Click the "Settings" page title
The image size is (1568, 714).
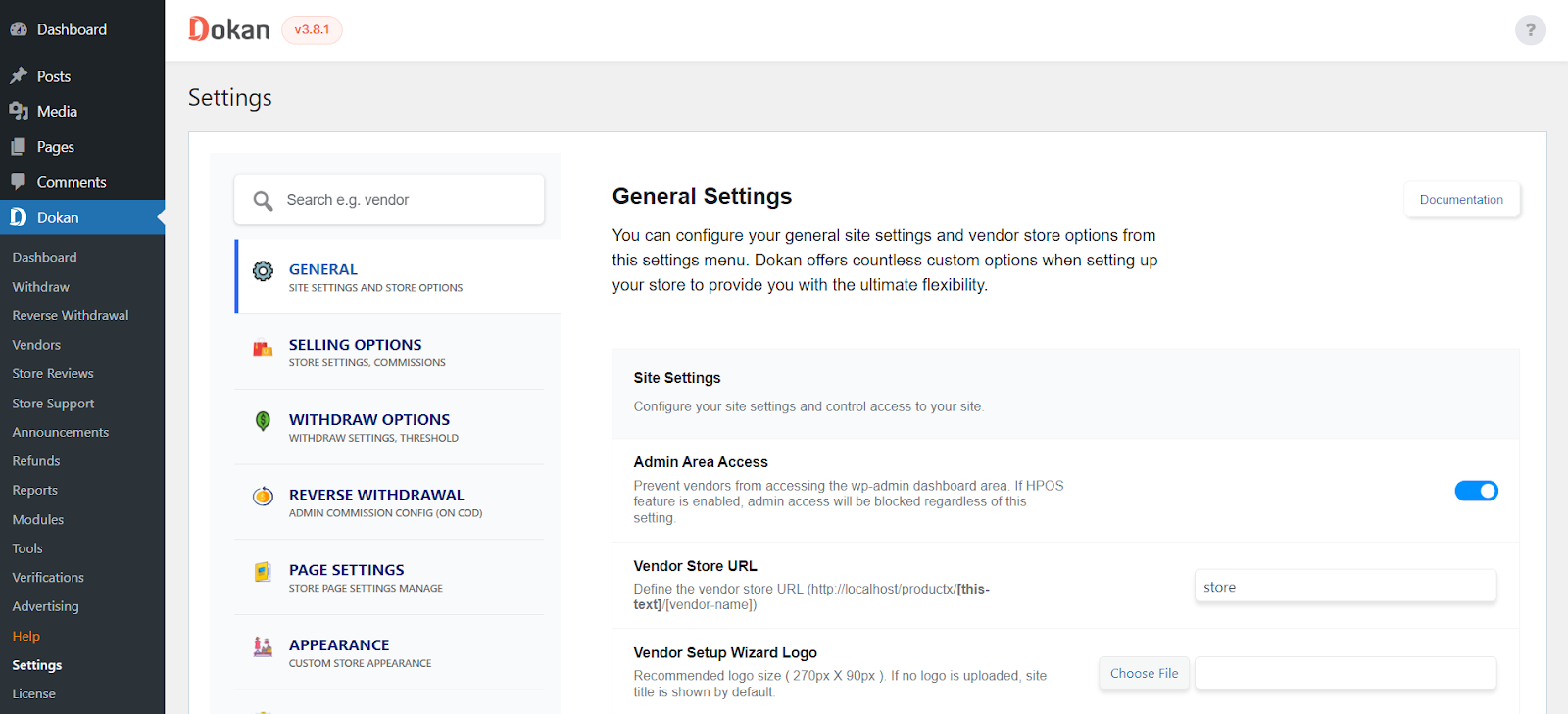[230, 97]
